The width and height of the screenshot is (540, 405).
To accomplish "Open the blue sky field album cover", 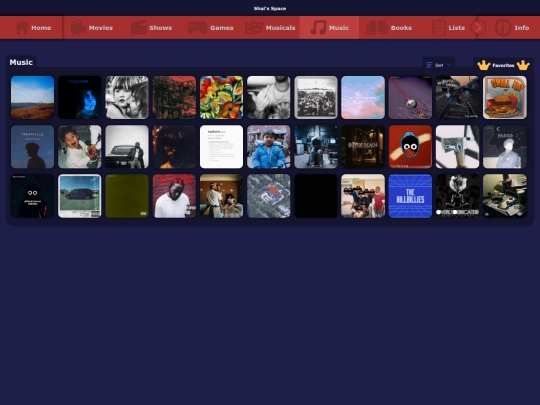I will (32, 97).
